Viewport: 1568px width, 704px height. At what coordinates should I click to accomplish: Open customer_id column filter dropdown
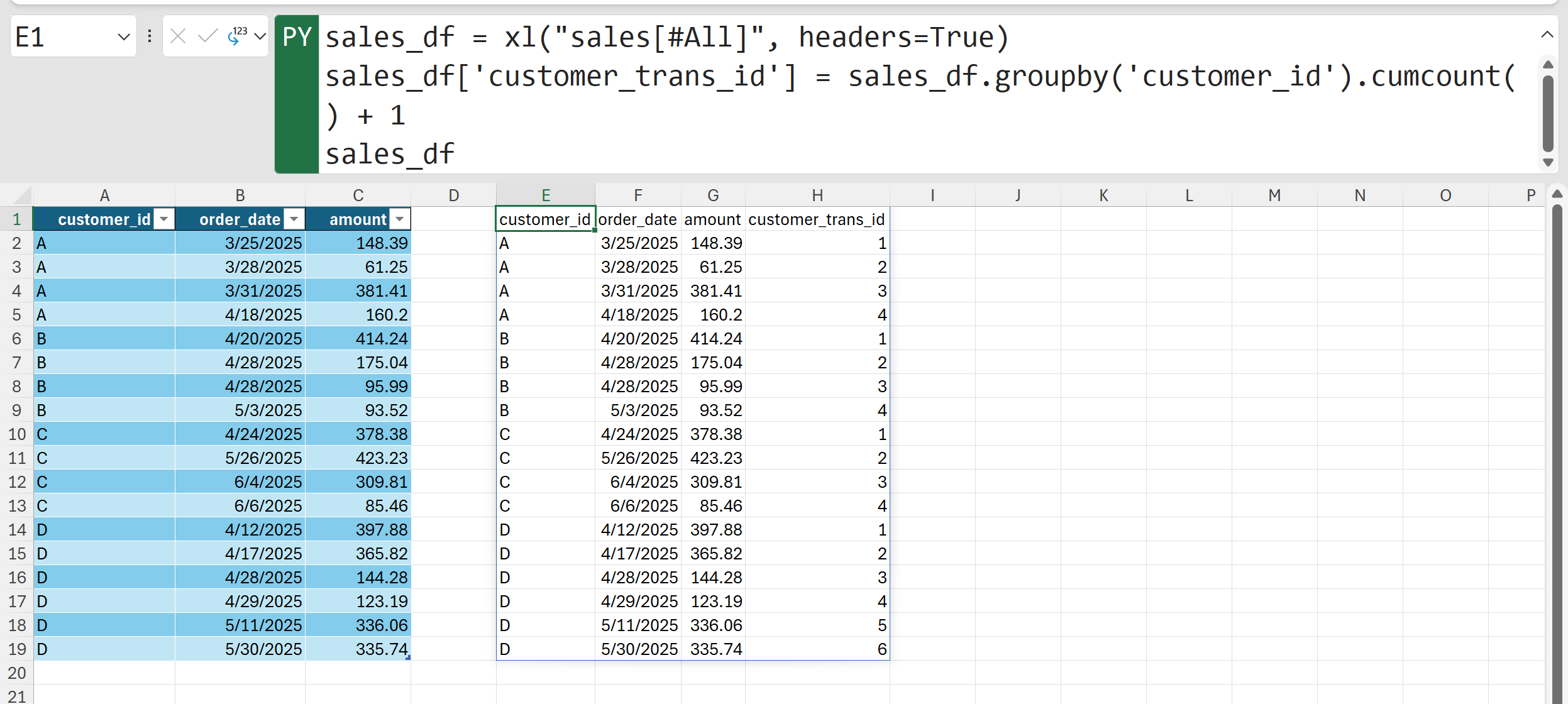[x=164, y=219]
